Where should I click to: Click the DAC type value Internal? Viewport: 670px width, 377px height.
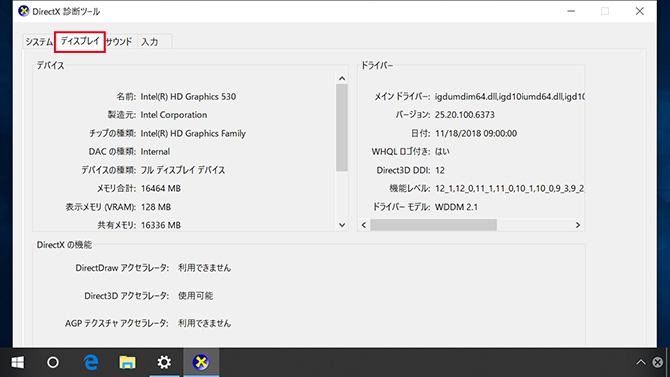coord(155,152)
